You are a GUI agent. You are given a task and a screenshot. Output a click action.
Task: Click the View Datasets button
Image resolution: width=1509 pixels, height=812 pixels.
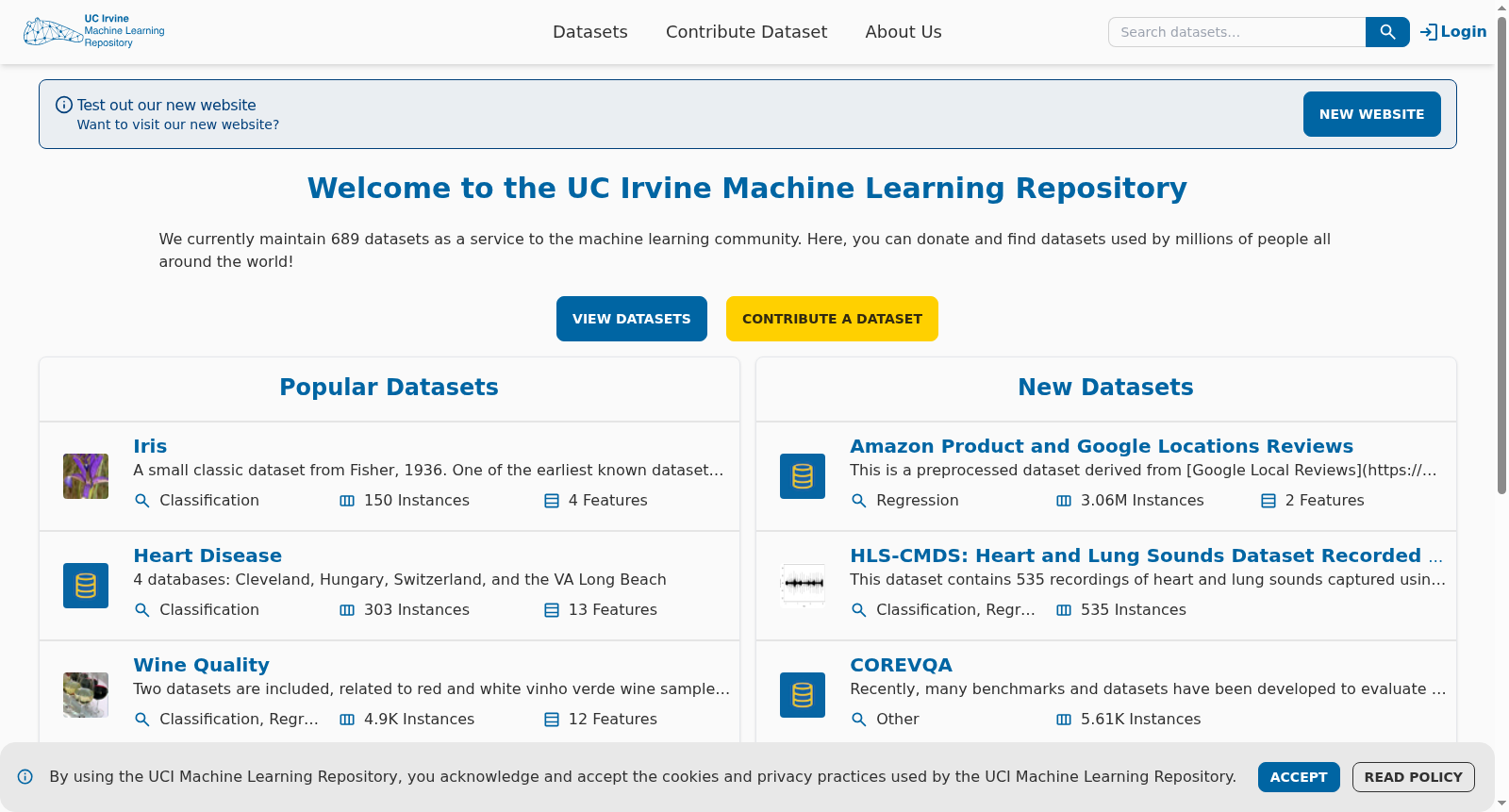pyautogui.click(x=632, y=319)
